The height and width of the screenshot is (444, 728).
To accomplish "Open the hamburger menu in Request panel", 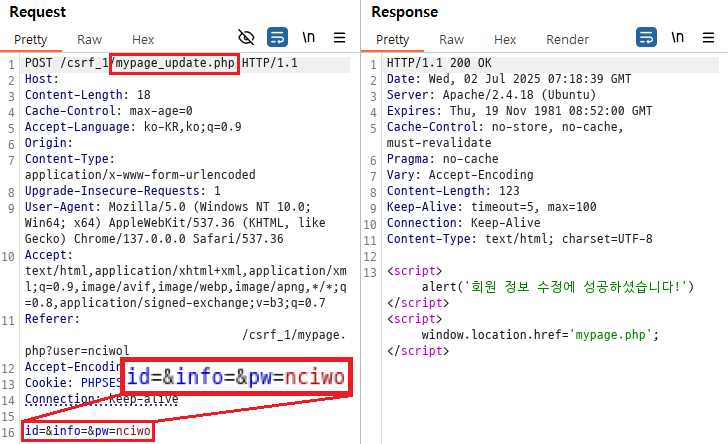I will 339,37.
